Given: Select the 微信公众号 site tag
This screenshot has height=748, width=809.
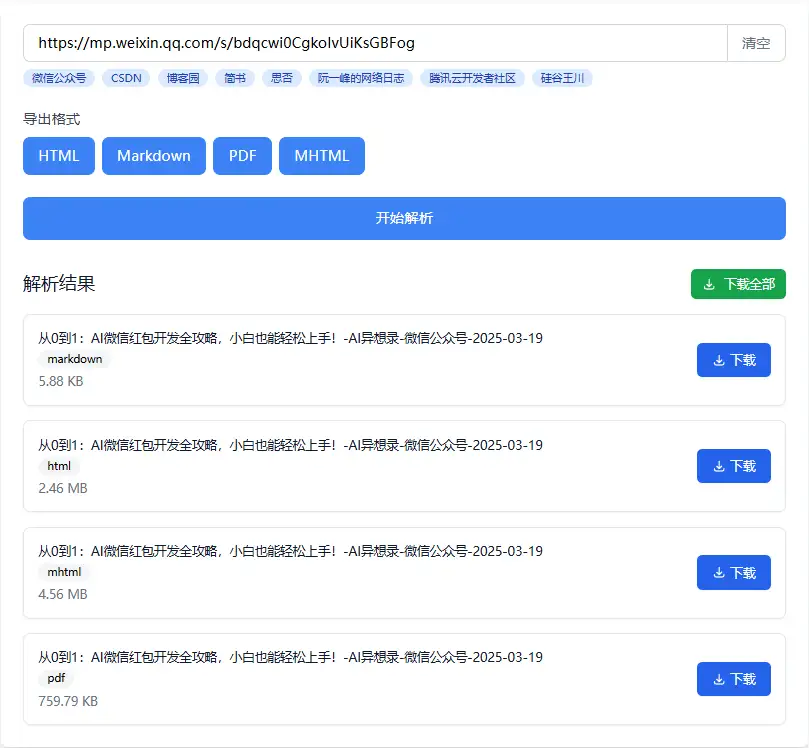Looking at the screenshot, I should point(58,78).
